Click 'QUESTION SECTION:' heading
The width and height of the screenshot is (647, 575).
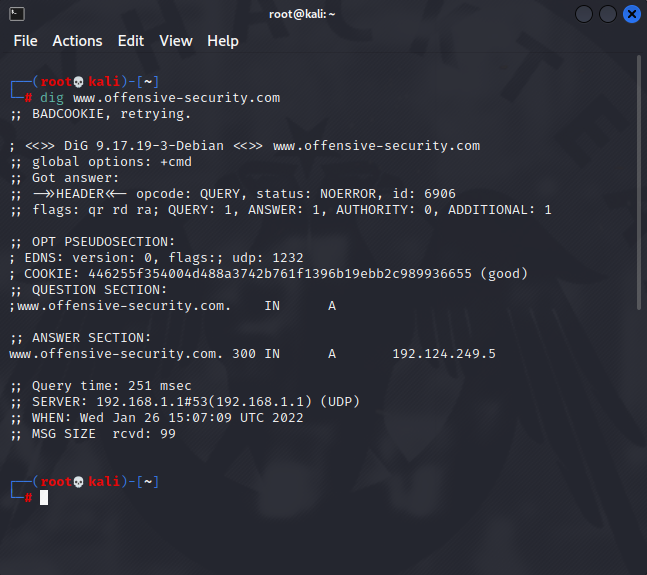click(99, 290)
